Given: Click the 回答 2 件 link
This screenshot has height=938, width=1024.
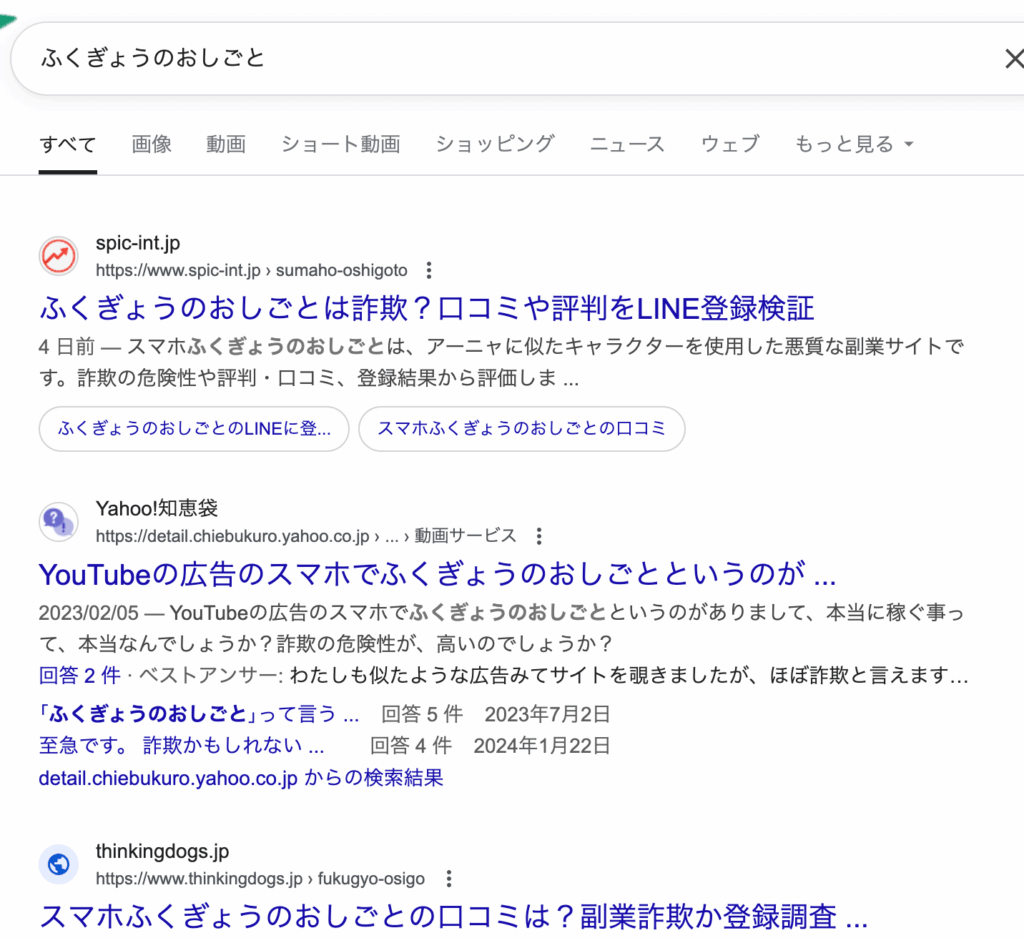Looking at the screenshot, I should pos(80,675).
